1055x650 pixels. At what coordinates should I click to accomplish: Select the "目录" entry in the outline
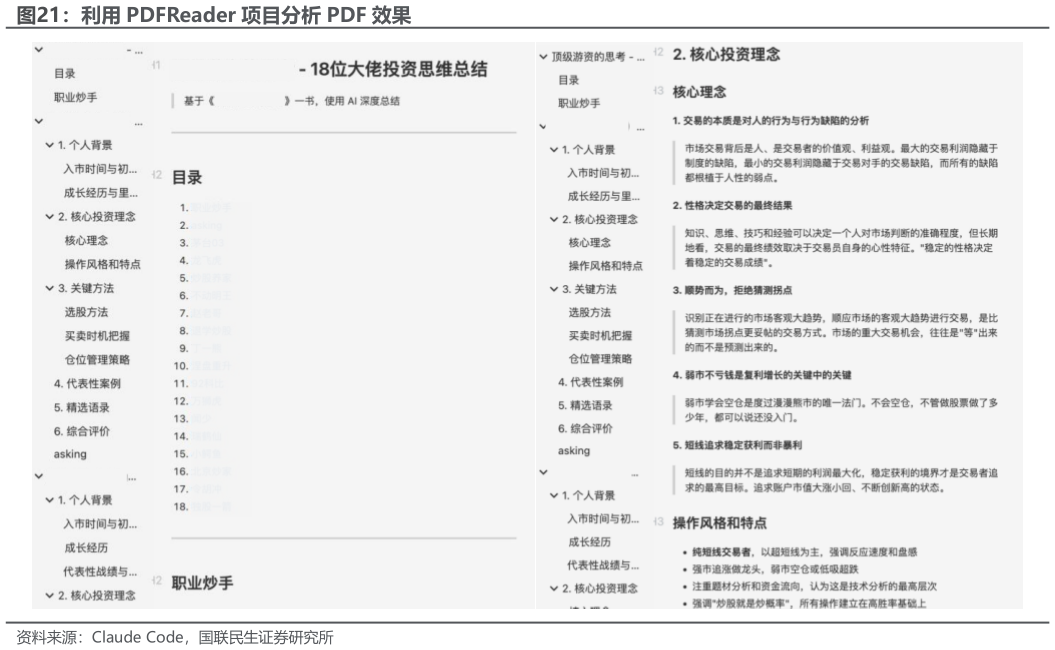point(63,72)
